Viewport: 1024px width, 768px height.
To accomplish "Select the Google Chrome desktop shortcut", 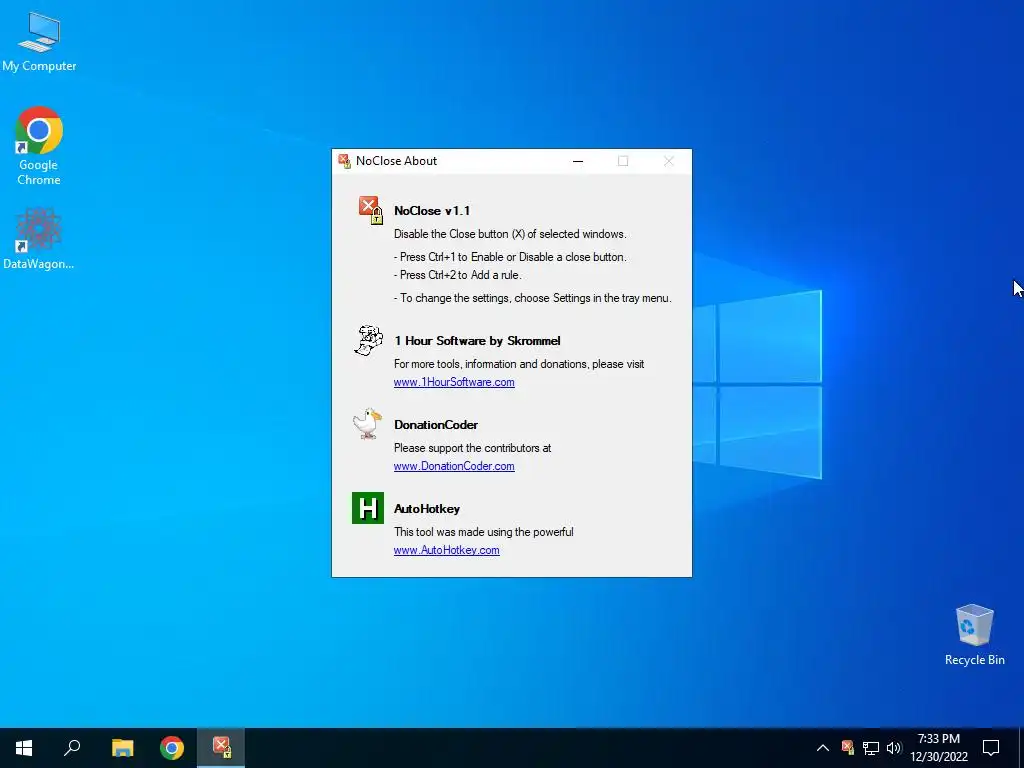I will pyautogui.click(x=39, y=146).
